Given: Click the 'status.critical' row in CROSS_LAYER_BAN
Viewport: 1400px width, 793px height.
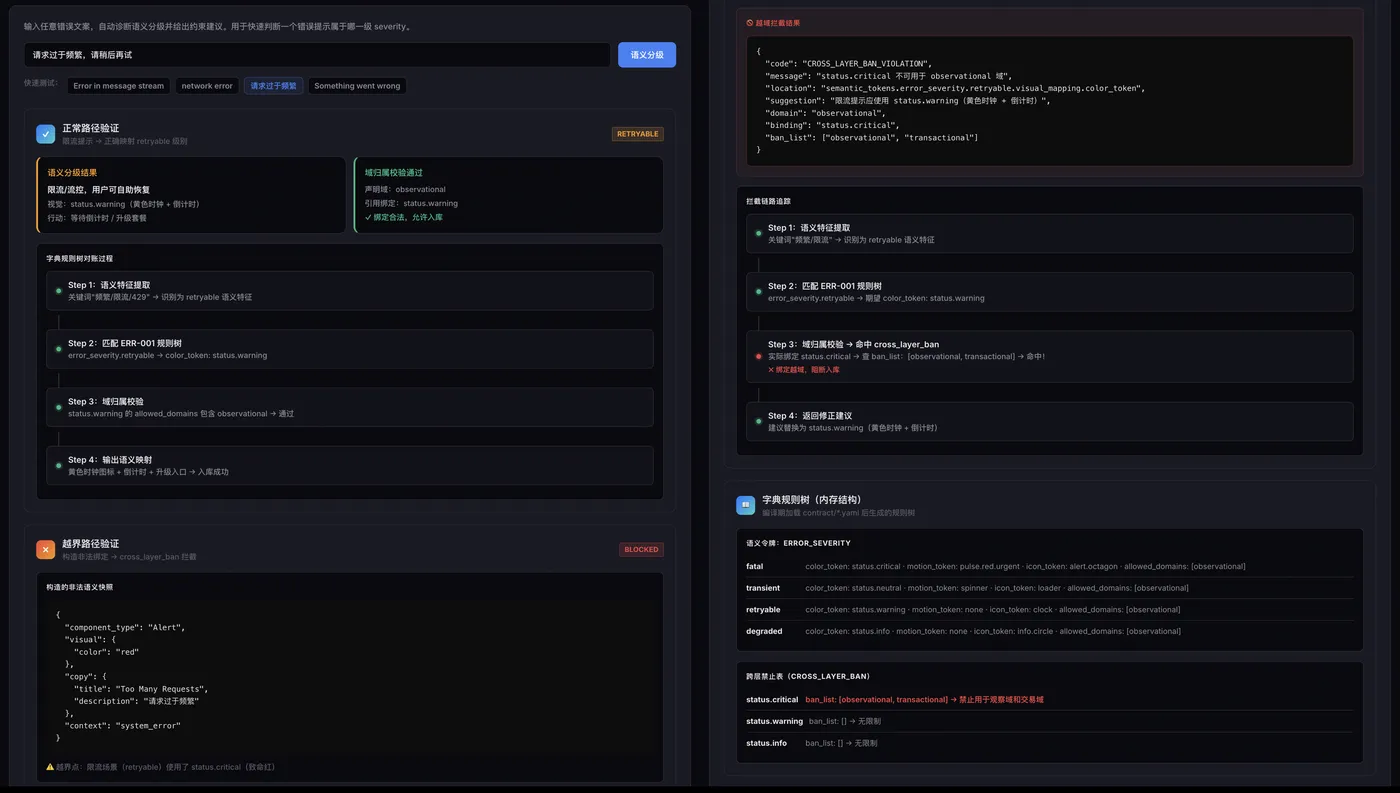Looking at the screenshot, I should tap(1049, 700).
